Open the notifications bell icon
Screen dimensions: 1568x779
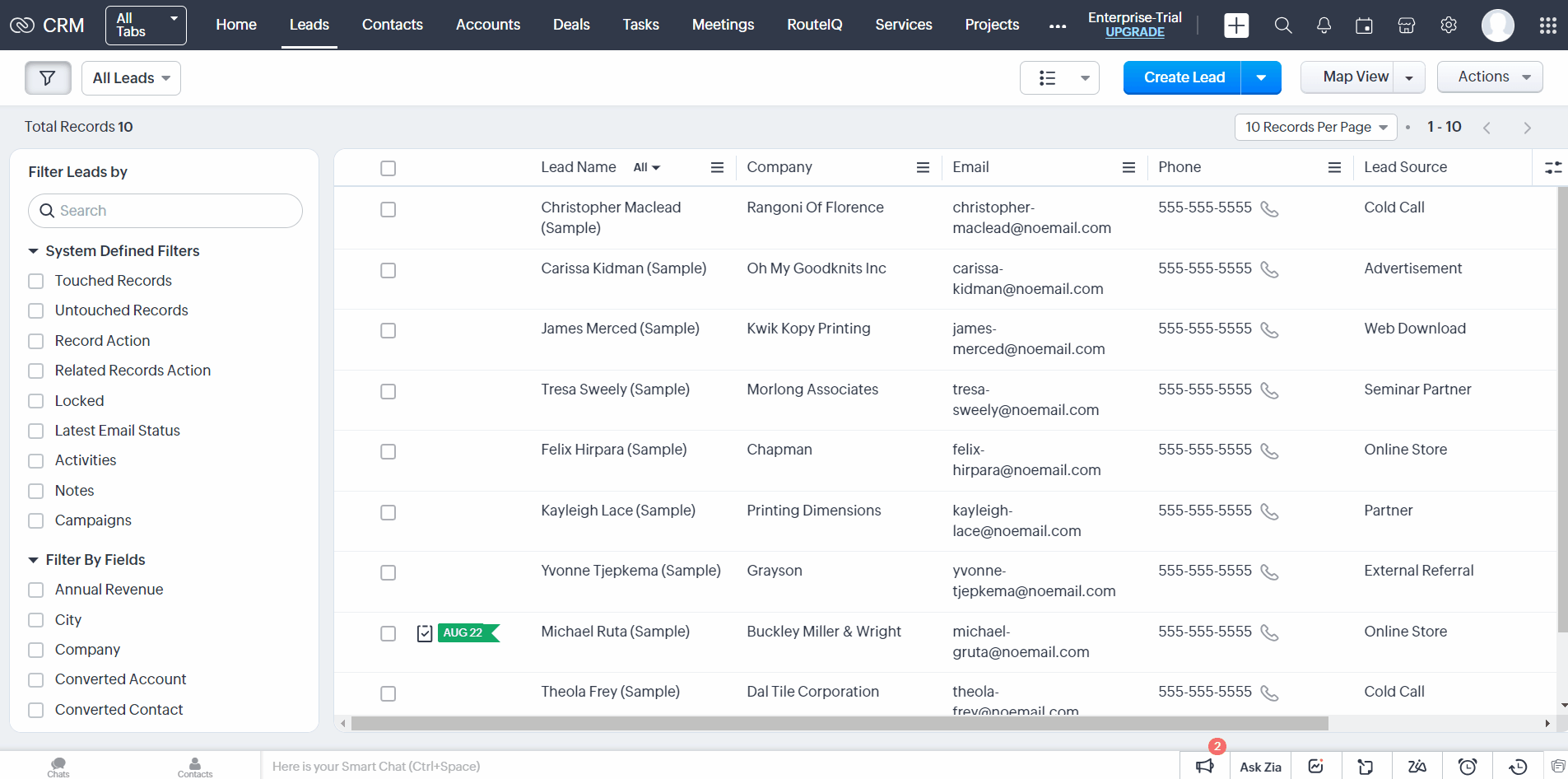pyautogui.click(x=1324, y=26)
